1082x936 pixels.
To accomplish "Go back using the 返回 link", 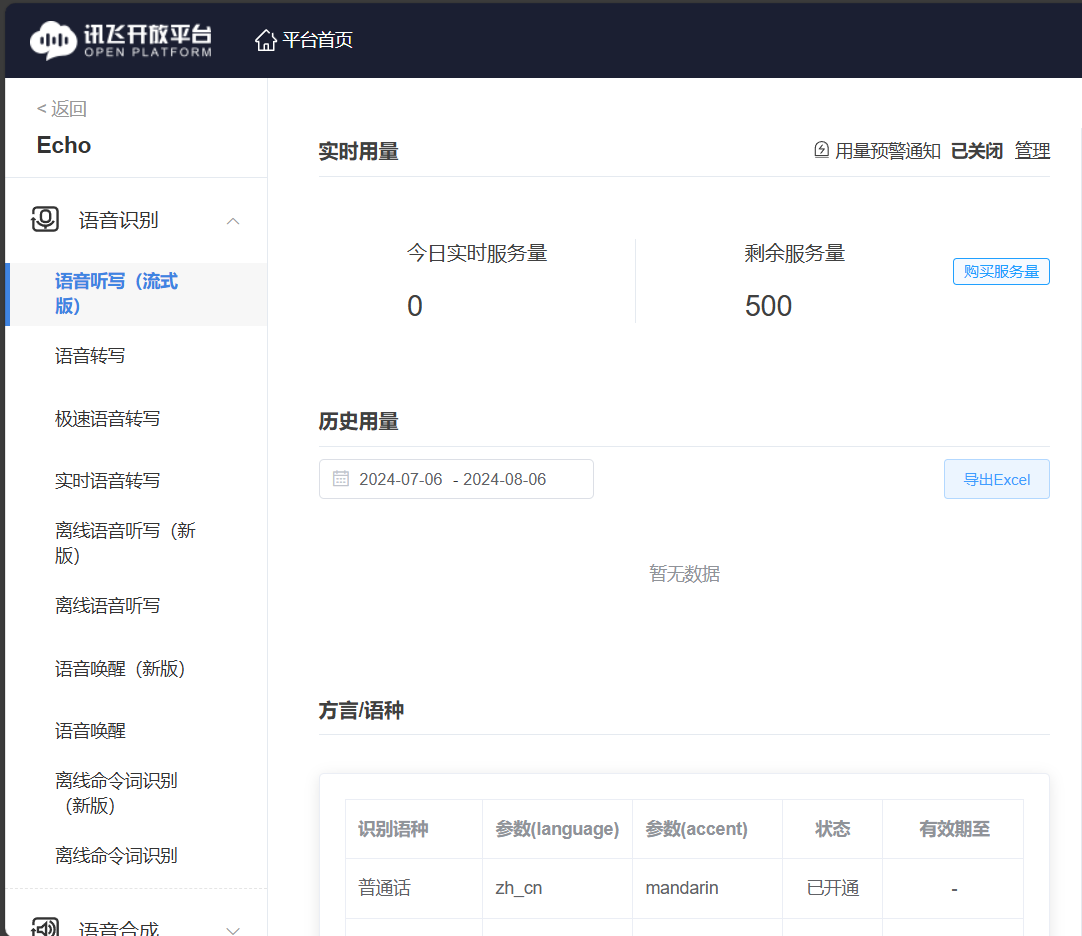I will pos(60,107).
